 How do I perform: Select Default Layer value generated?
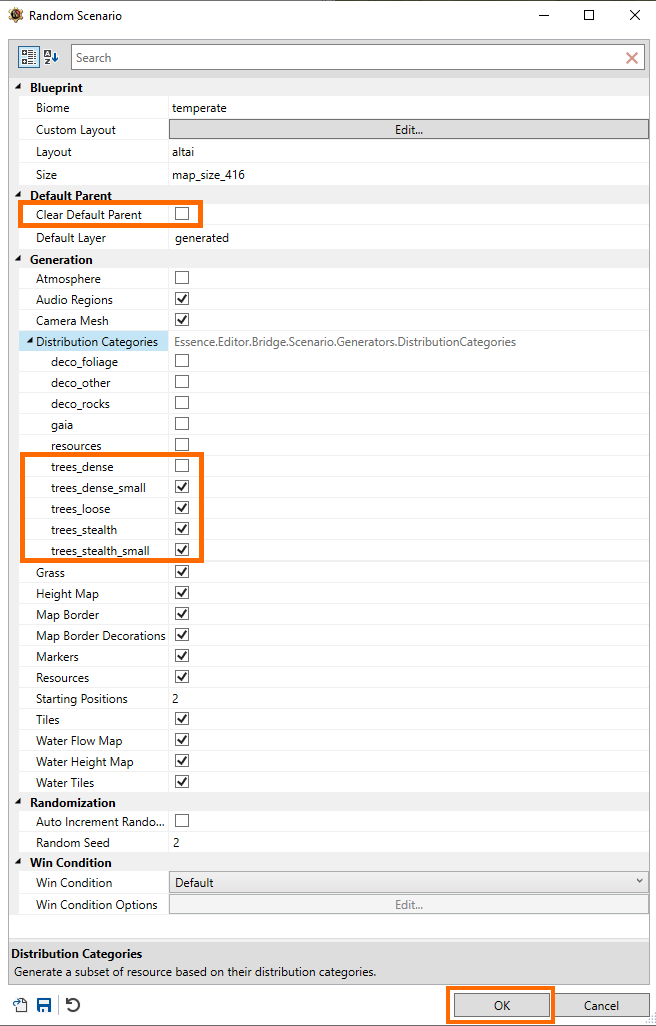point(201,238)
